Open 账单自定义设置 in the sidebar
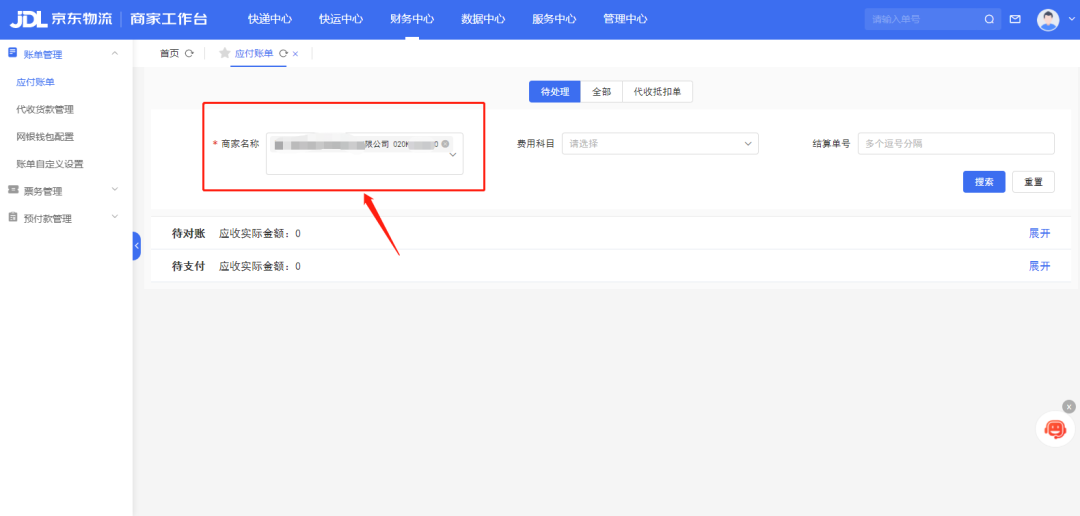The height and width of the screenshot is (516, 1080). [x=50, y=164]
